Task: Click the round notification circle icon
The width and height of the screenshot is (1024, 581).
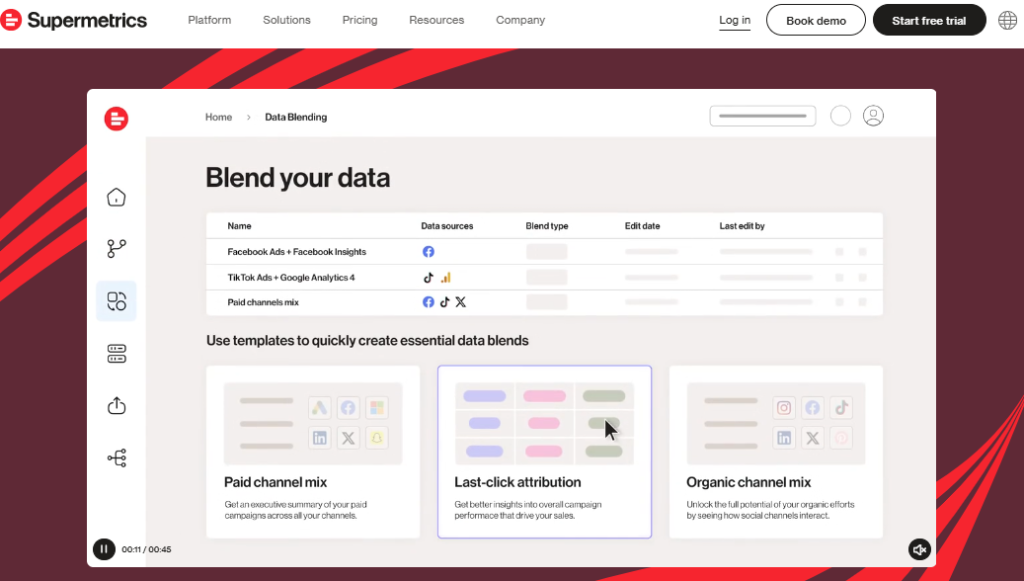Action: tap(840, 116)
